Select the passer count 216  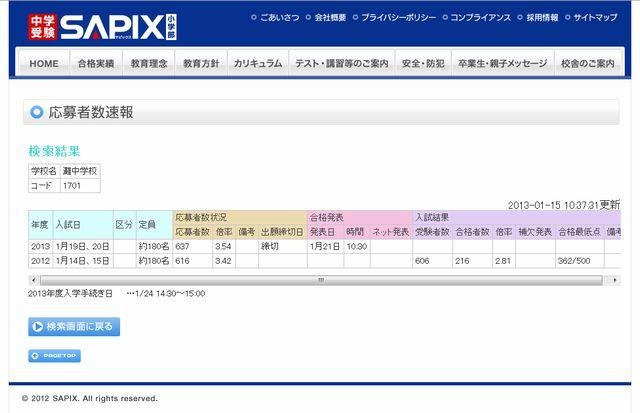pyautogui.click(x=472, y=261)
